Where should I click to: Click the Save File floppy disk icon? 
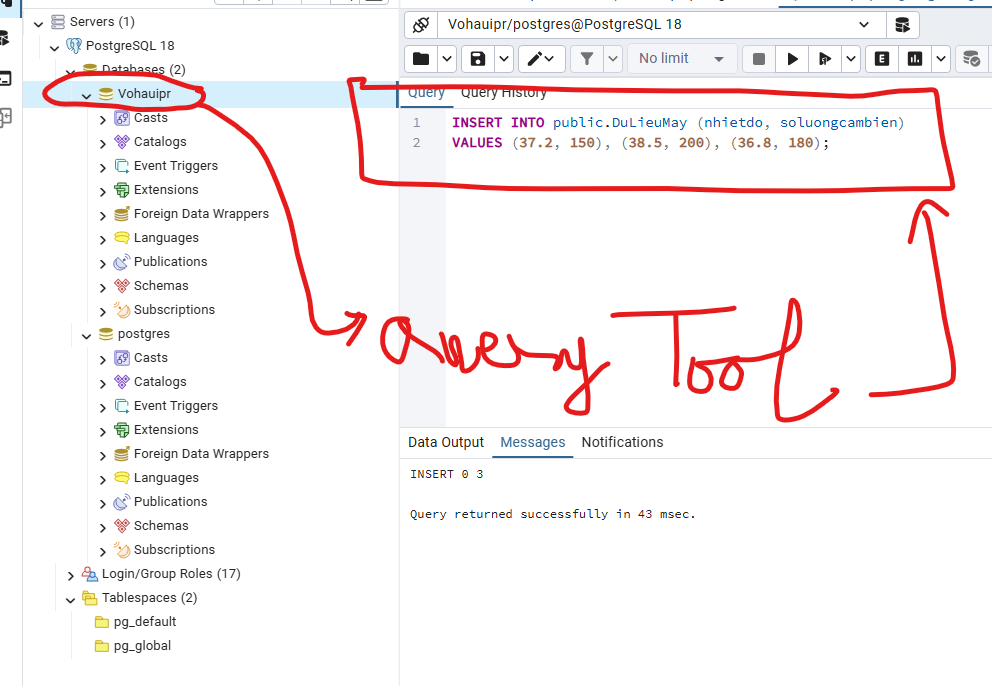(478, 59)
